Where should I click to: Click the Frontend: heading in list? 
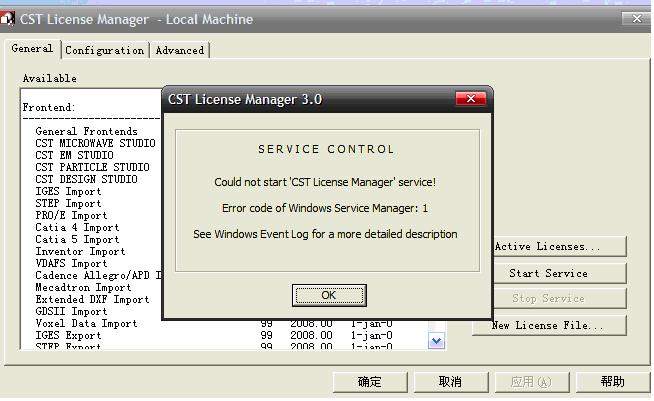[x=49, y=108]
